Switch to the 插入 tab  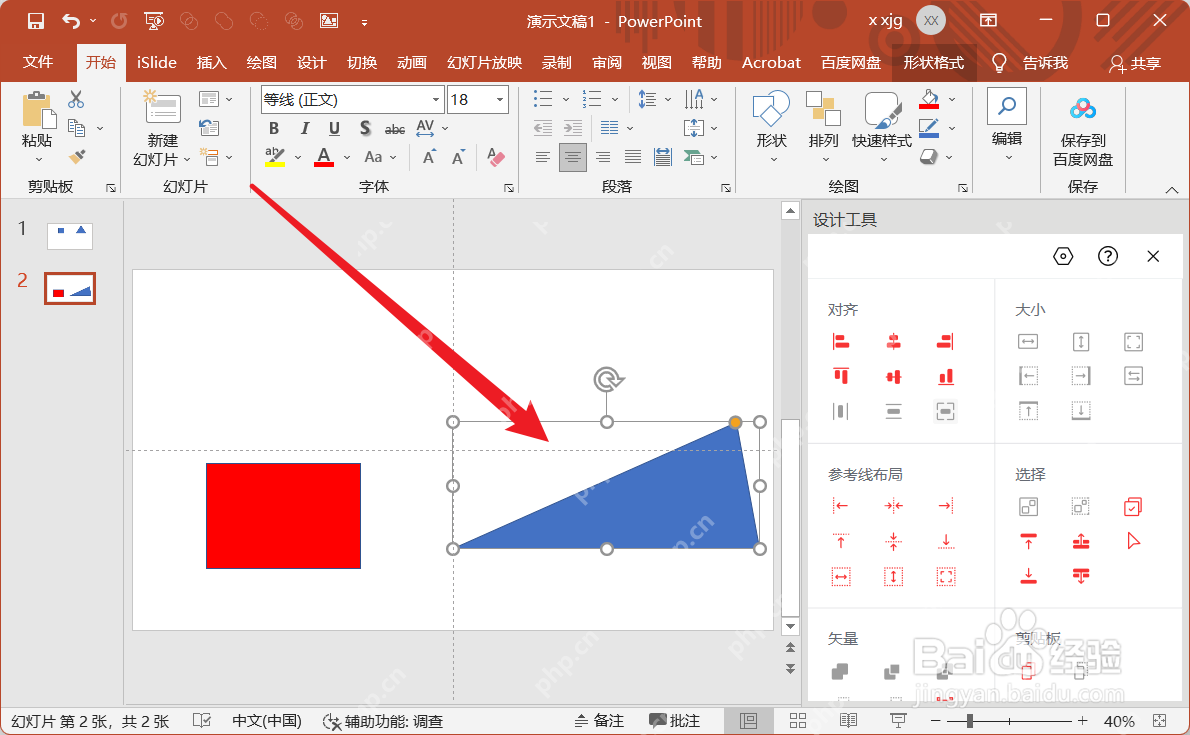(212, 62)
